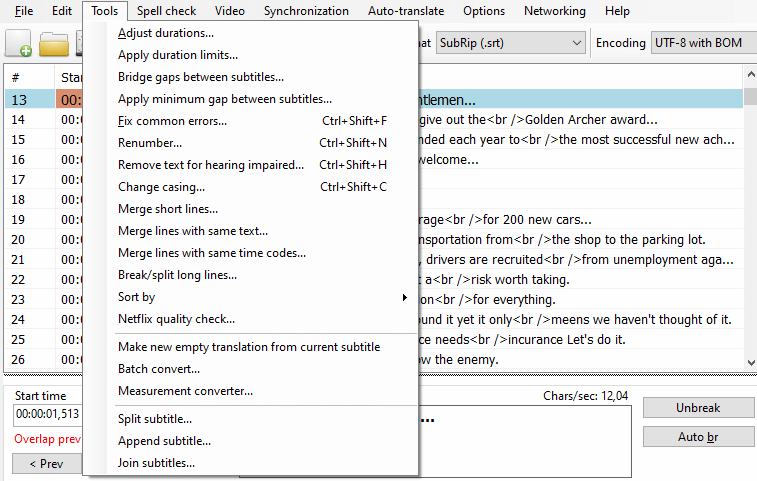
Task: Click the New subtitle file icon
Action: click(x=18, y=43)
